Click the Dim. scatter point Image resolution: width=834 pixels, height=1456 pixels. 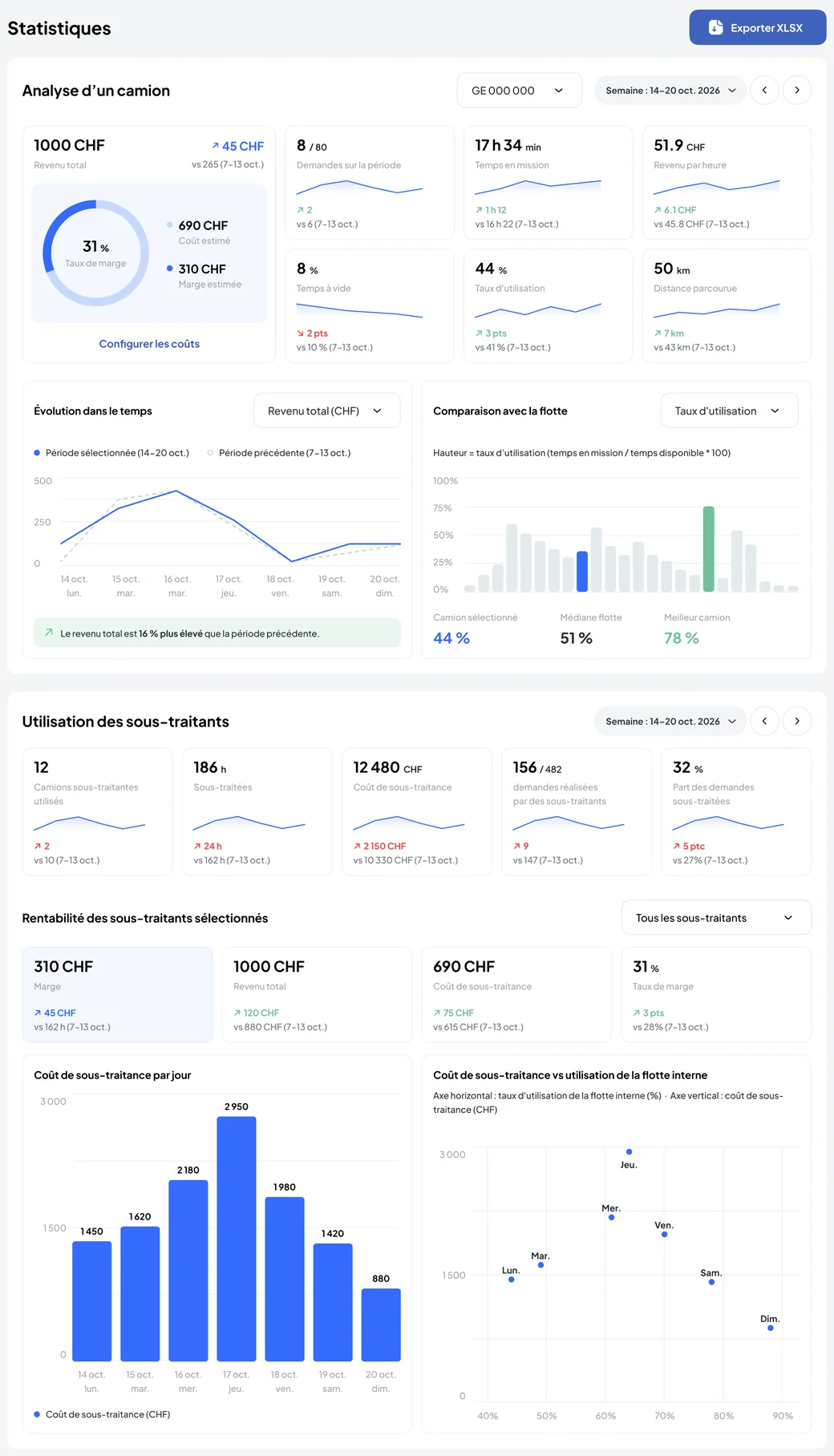pyautogui.click(x=771, y=1329)
